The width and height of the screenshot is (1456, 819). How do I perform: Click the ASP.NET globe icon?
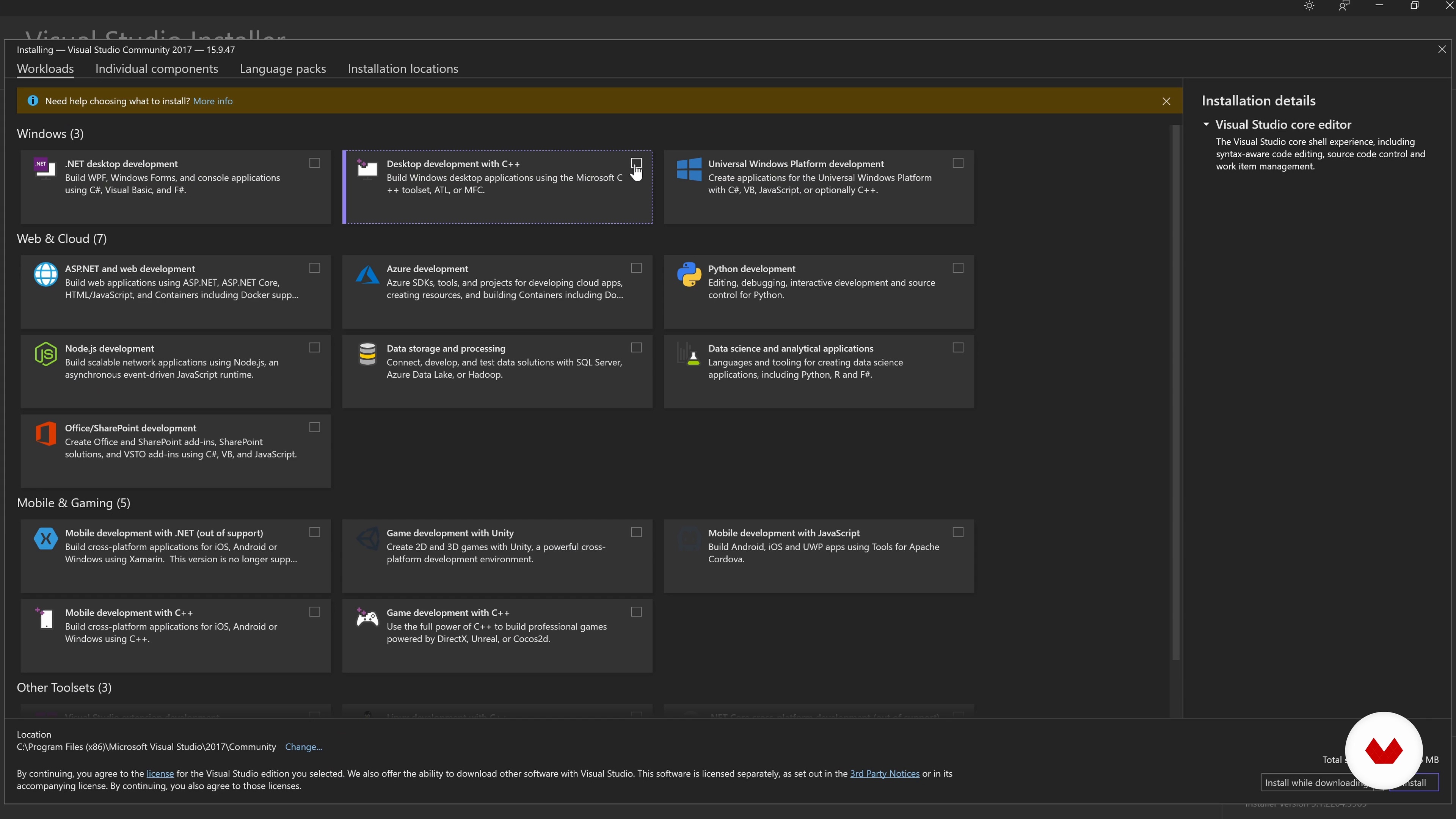(45, 274)
